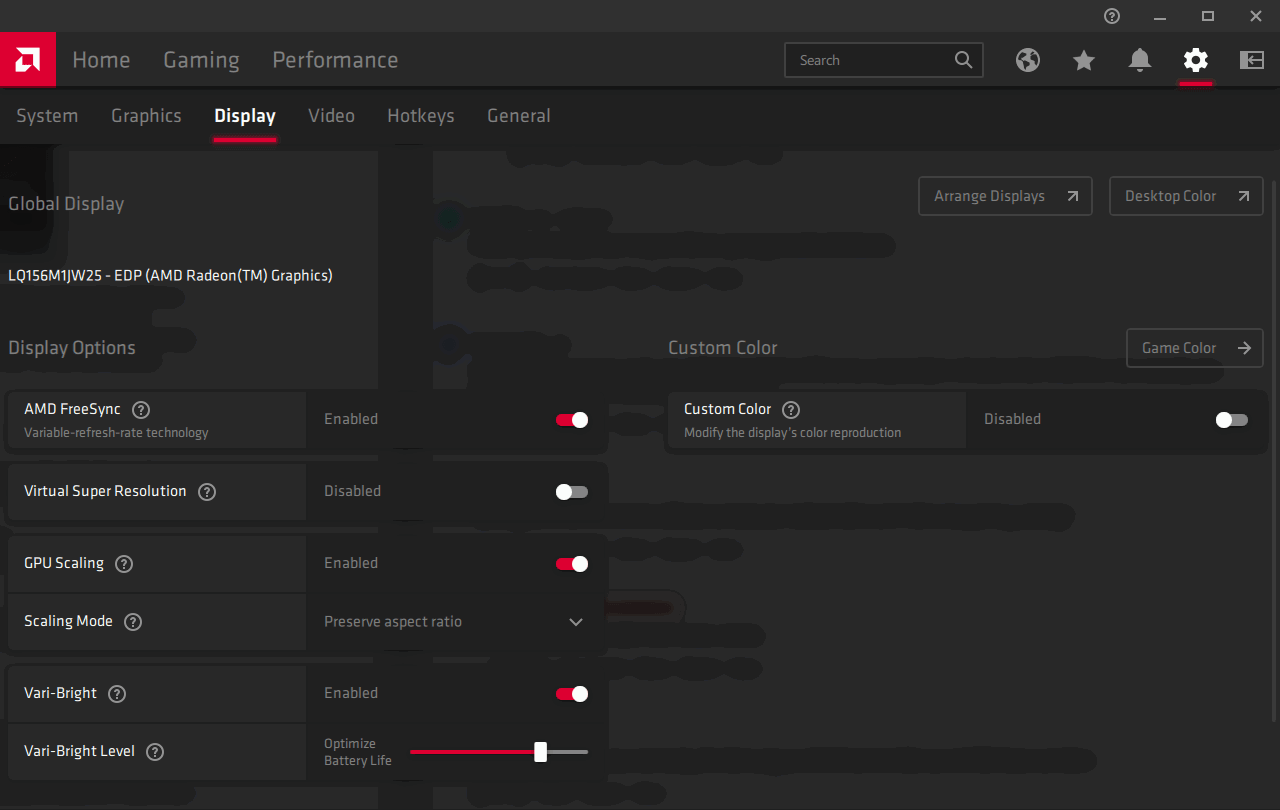Disable the AMD FreeSync toggle

click(572, 420)
